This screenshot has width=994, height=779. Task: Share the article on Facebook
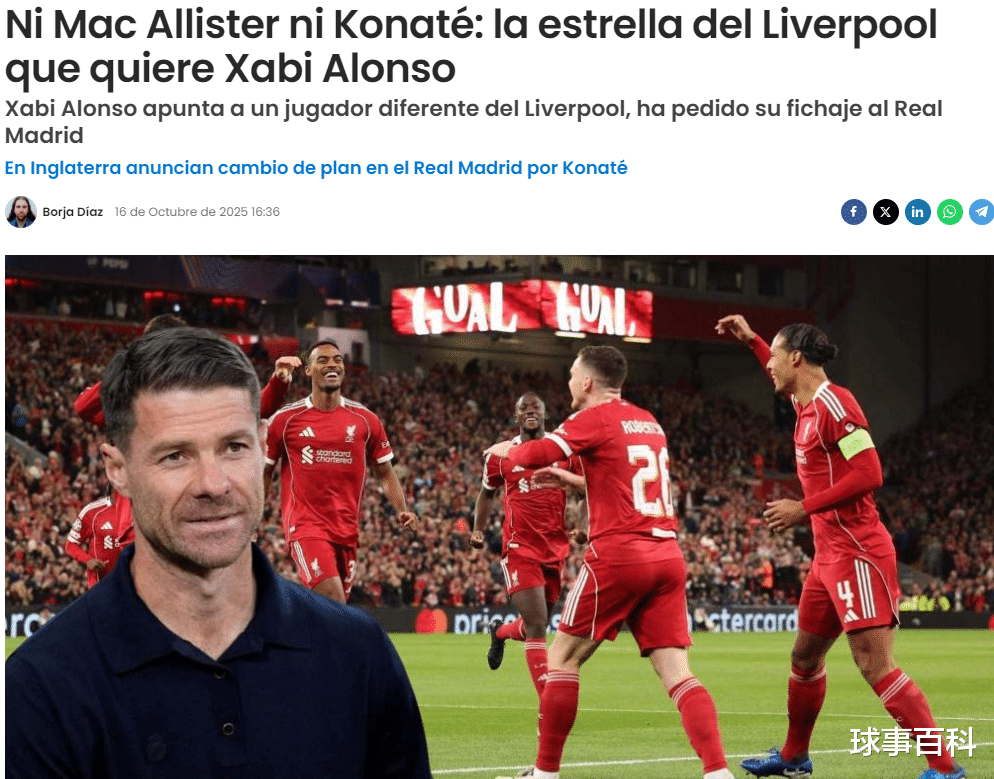[x=853, y=212]
